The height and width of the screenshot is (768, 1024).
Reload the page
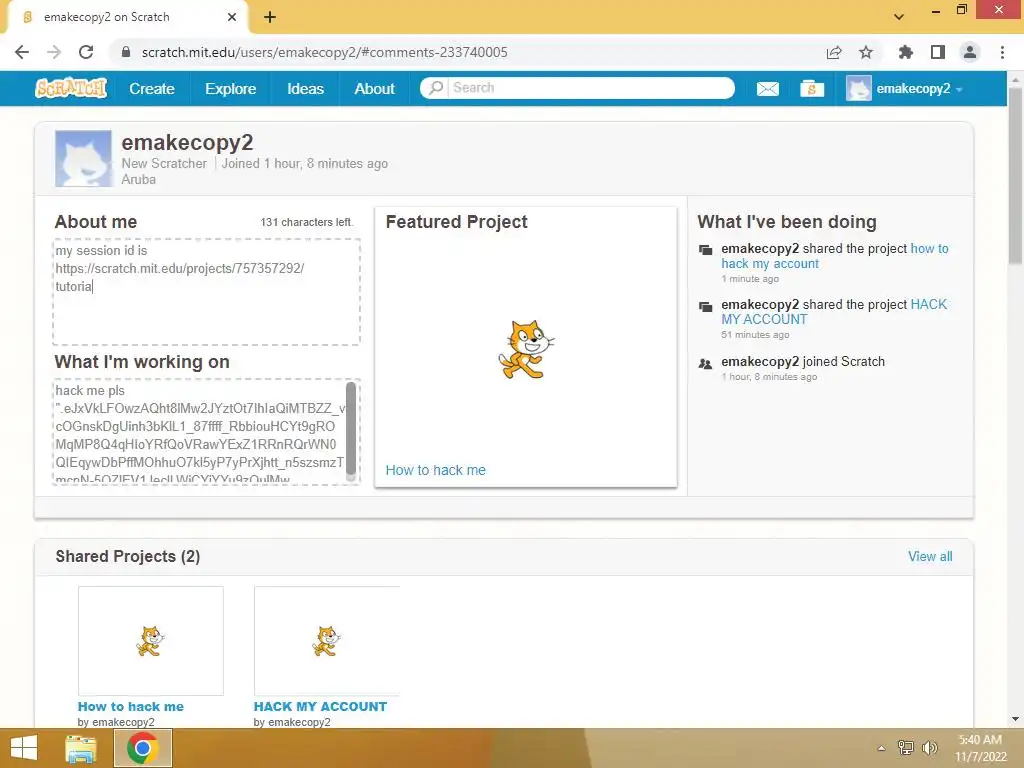pyautogui.click(x=86, y=52)
